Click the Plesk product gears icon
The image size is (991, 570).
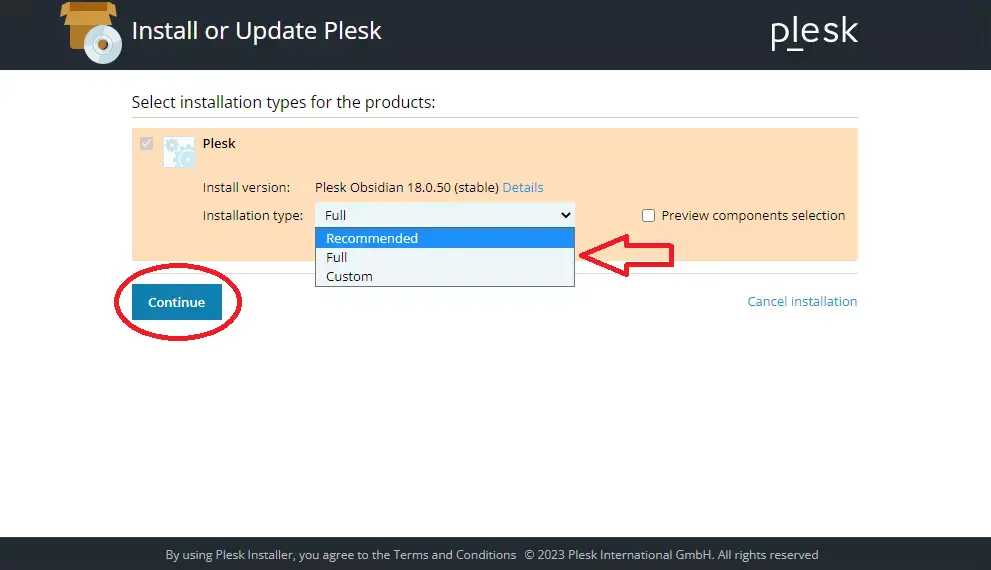point(179,152)
